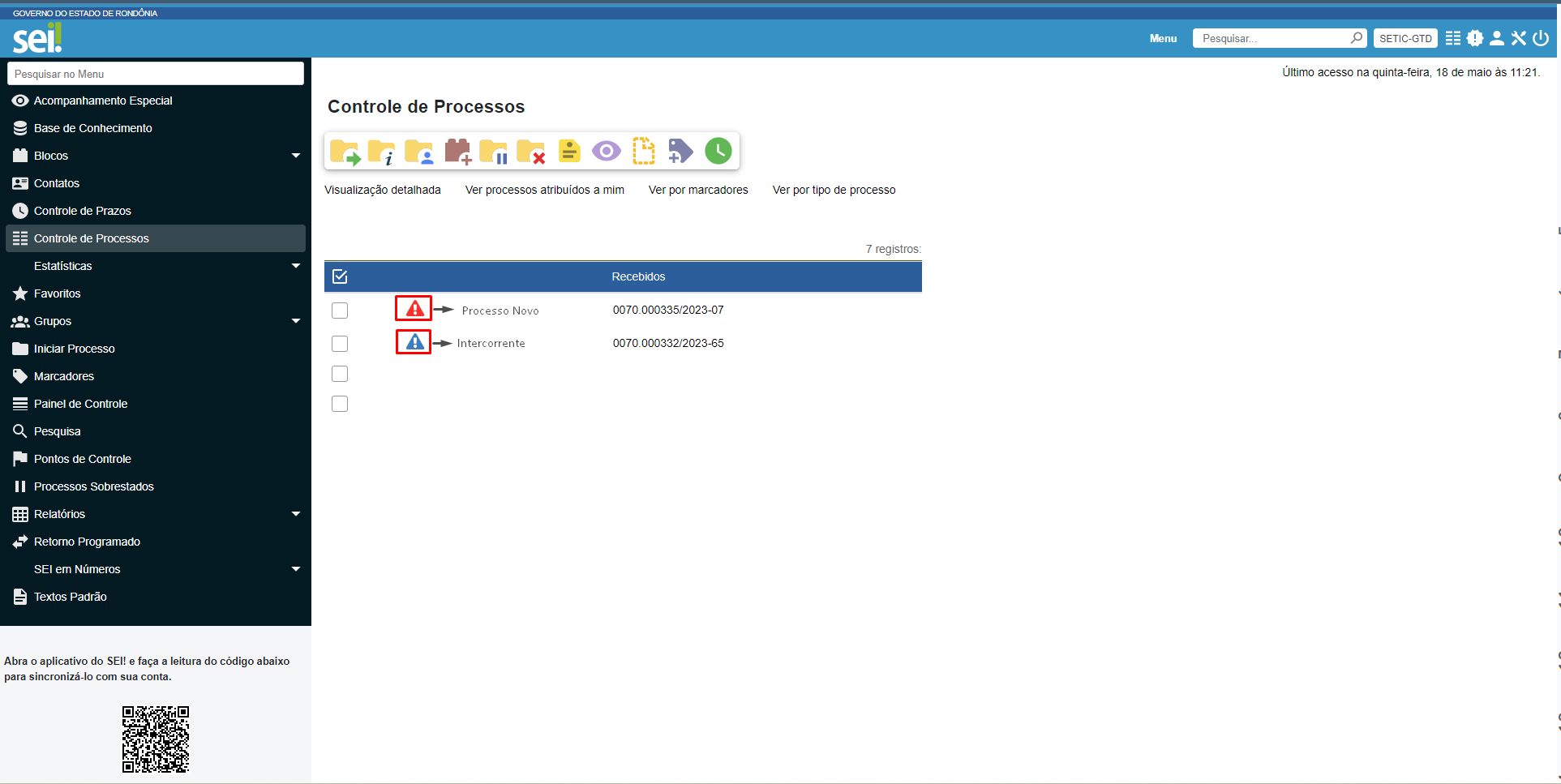Open process 0070.000335/2023-07
The height and width of the screenshot is (784, 1561).
coord(668,310)
